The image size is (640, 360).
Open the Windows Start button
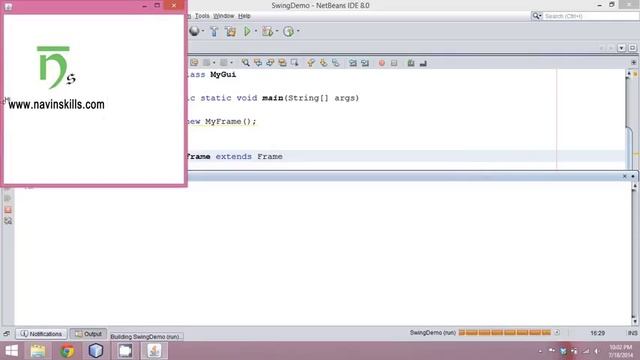(12, 351)
